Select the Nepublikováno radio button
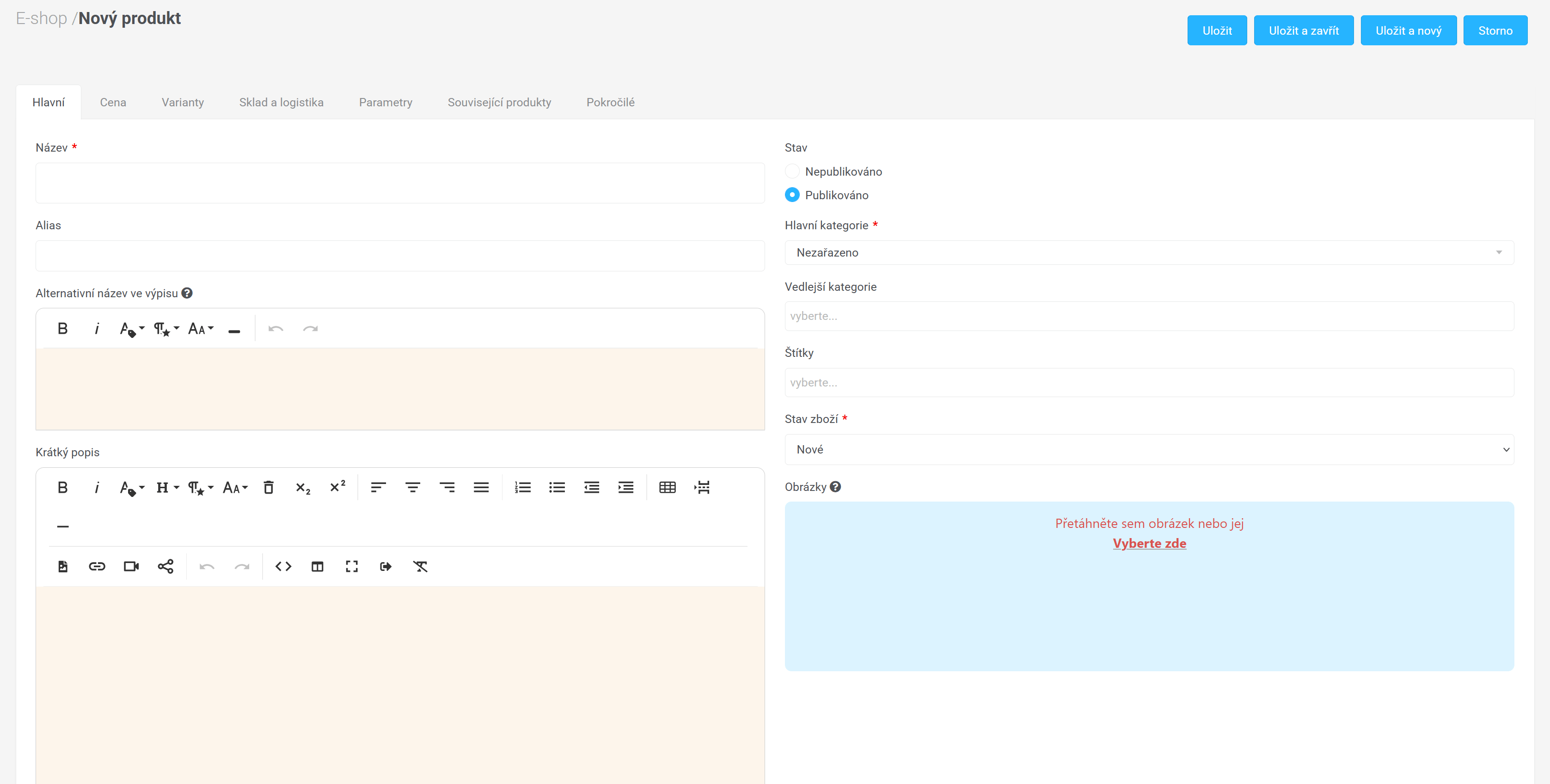 [792, 171]
